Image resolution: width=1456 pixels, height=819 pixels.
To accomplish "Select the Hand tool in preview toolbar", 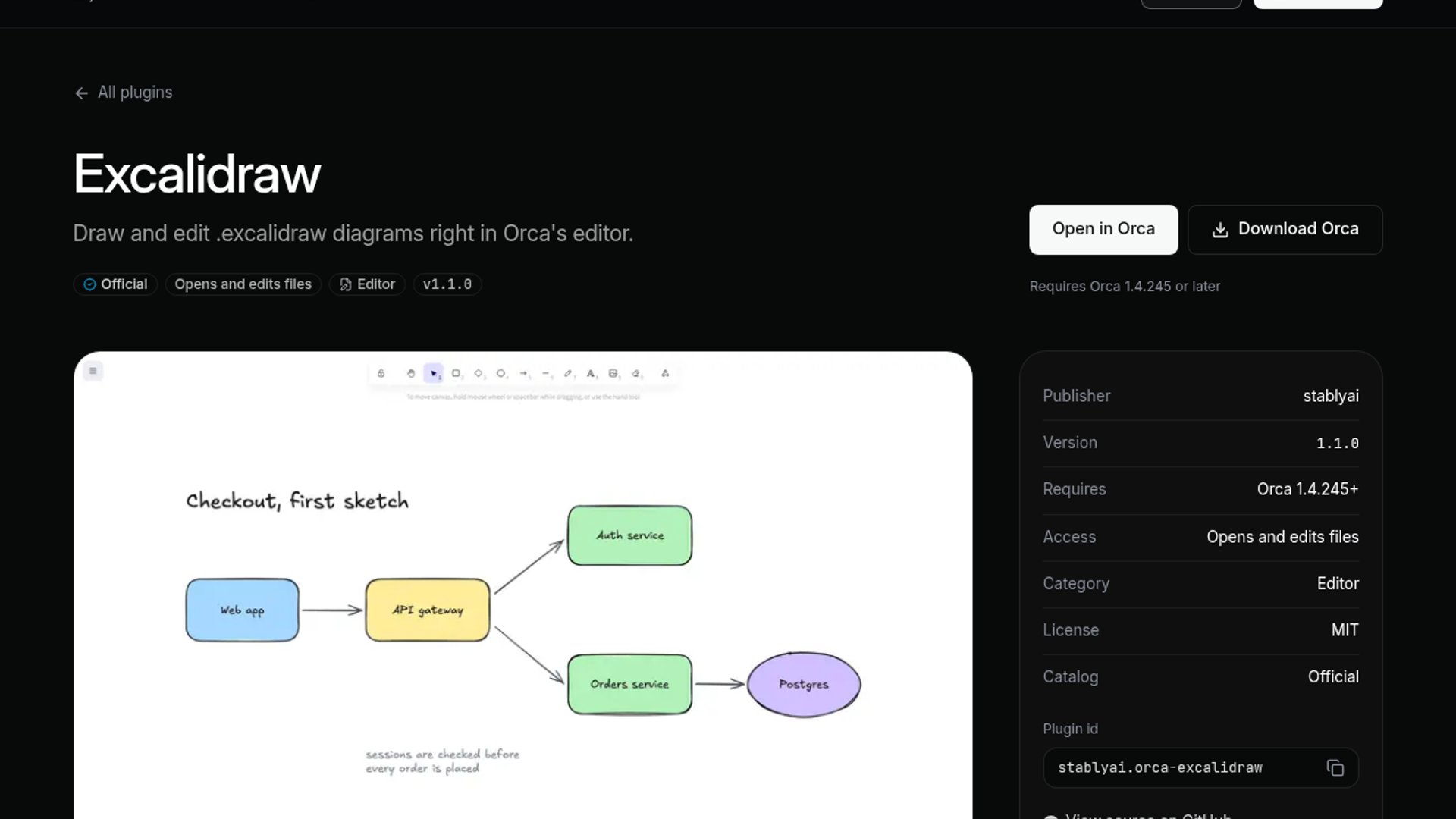I will click(x=410, y=373).
